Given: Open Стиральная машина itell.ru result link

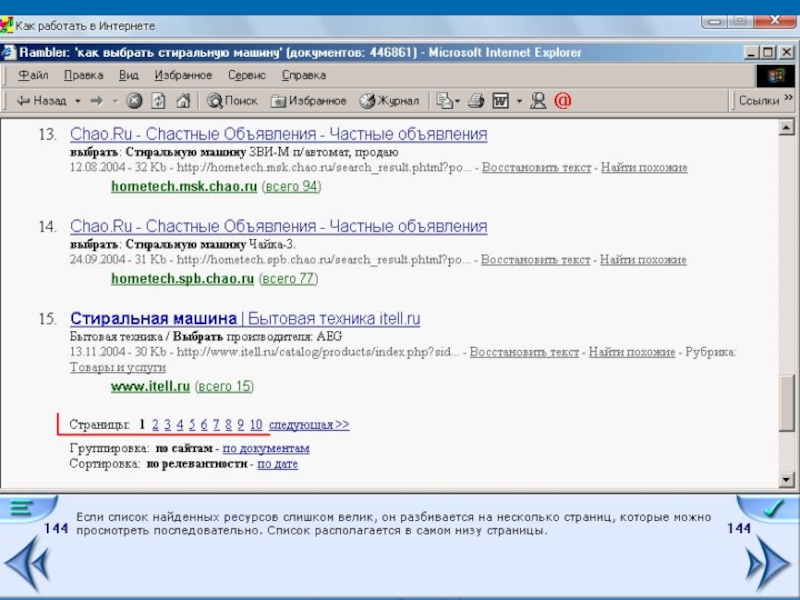Looking at the screenshot, I should click(x=245, y=318).
